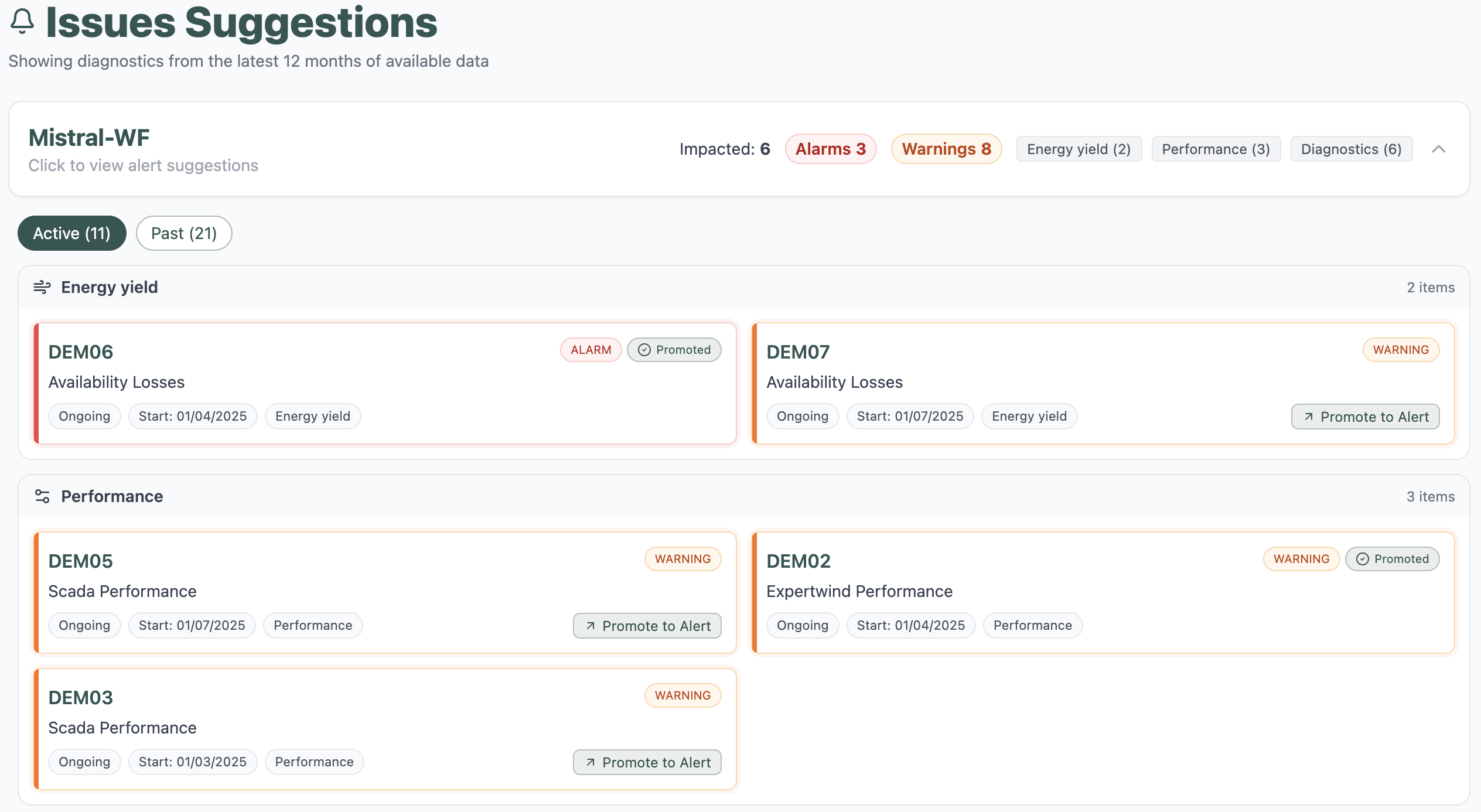Click the checkmark icon on DEM06 Promoted badge
The width and height of the screenshot is (1481, 812).
tap(644, 350)
